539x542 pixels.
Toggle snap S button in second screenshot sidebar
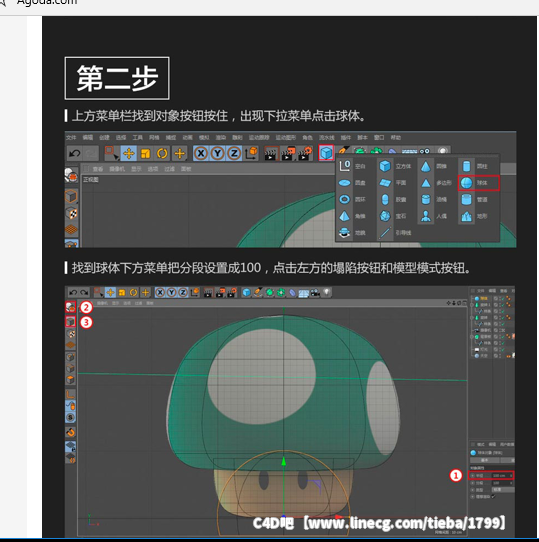click(71, 417)
